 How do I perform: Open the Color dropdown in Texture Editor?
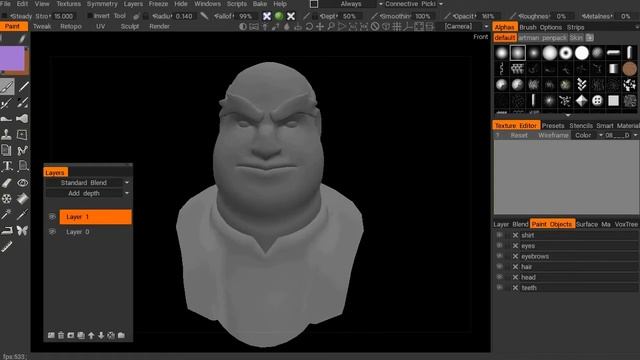click(587, 135)
